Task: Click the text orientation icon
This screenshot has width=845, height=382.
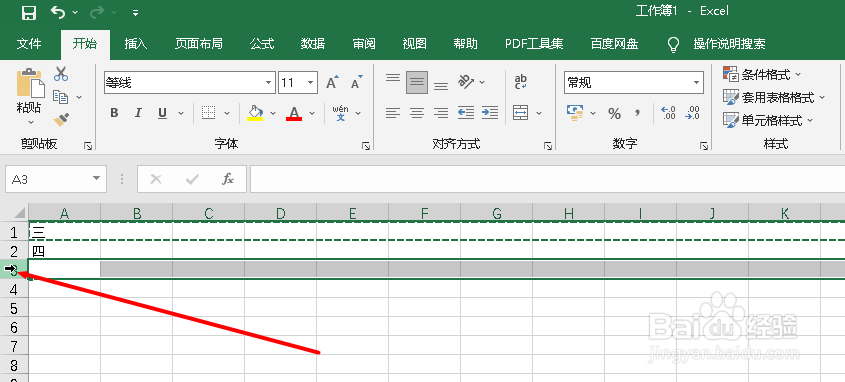Action: pos(466,82)
